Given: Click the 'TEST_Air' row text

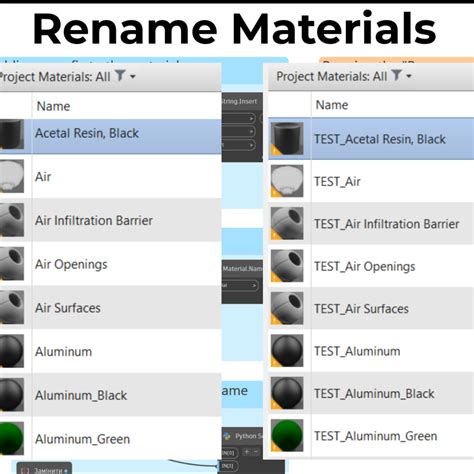Looking at the screenshot, I should tap(337, 182).
